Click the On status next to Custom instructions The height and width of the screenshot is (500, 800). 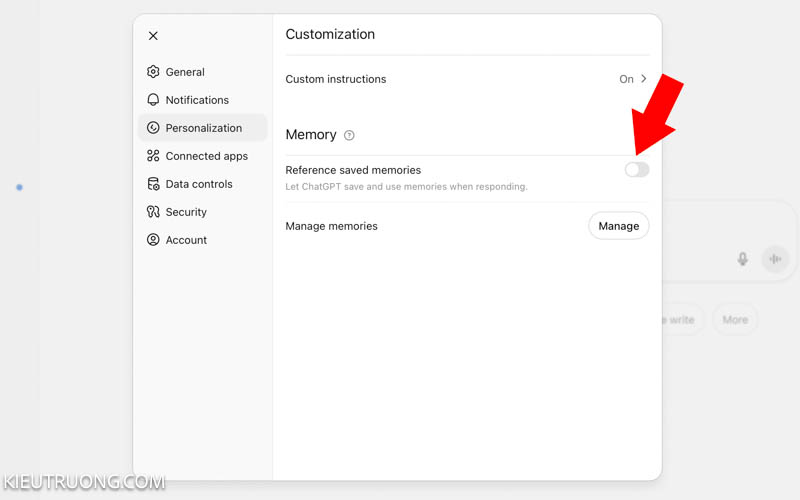pos(626,79)
